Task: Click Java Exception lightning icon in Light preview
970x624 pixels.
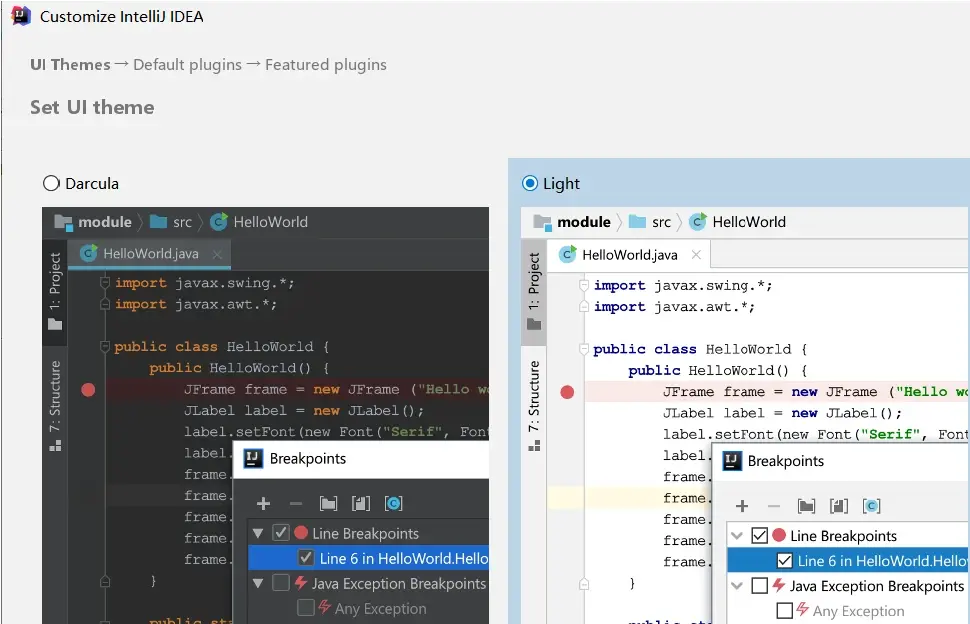Action: (x=779, y=584)
